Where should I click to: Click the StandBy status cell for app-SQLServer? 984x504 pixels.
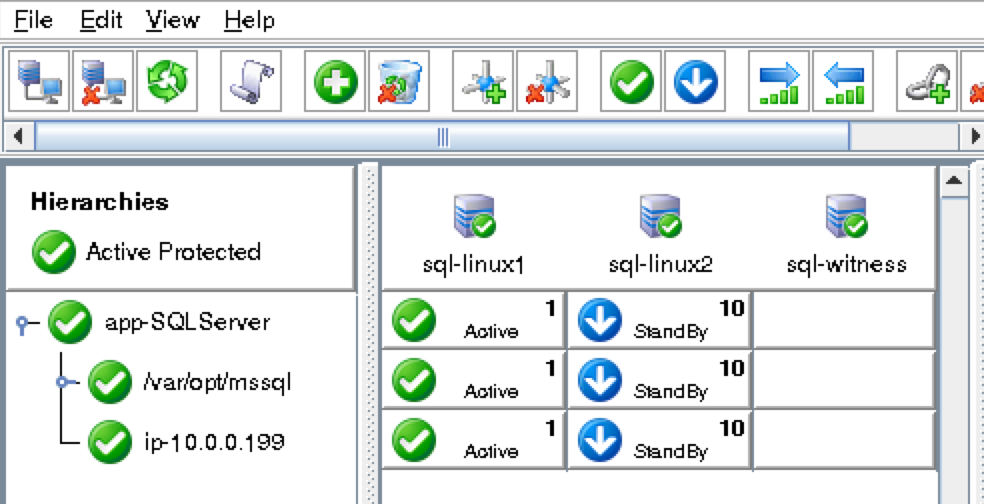coord(659,320)
